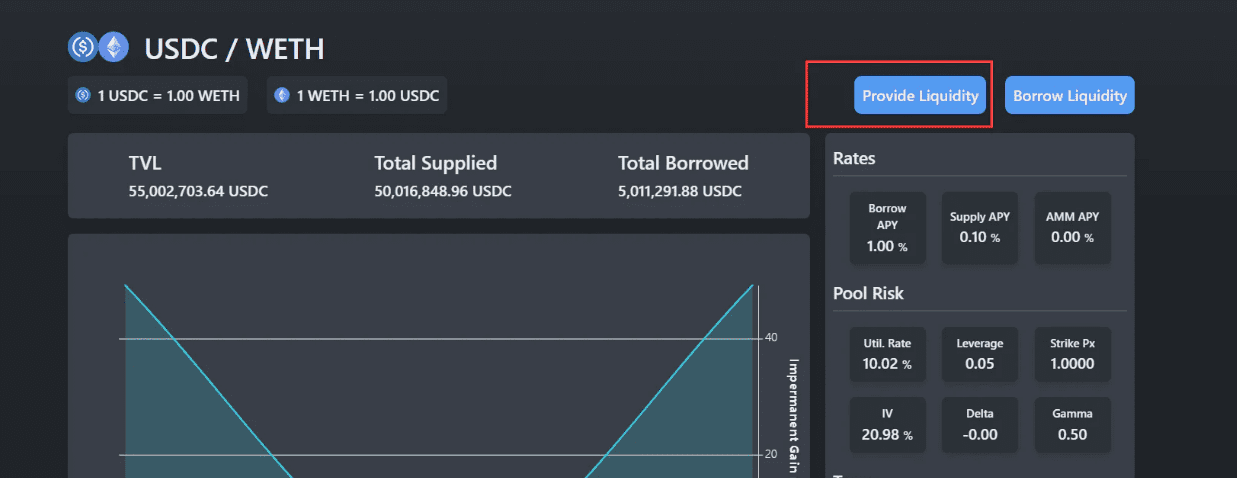
Task: Click the Delta -0.00 card
Action: (x=979, y=424)
